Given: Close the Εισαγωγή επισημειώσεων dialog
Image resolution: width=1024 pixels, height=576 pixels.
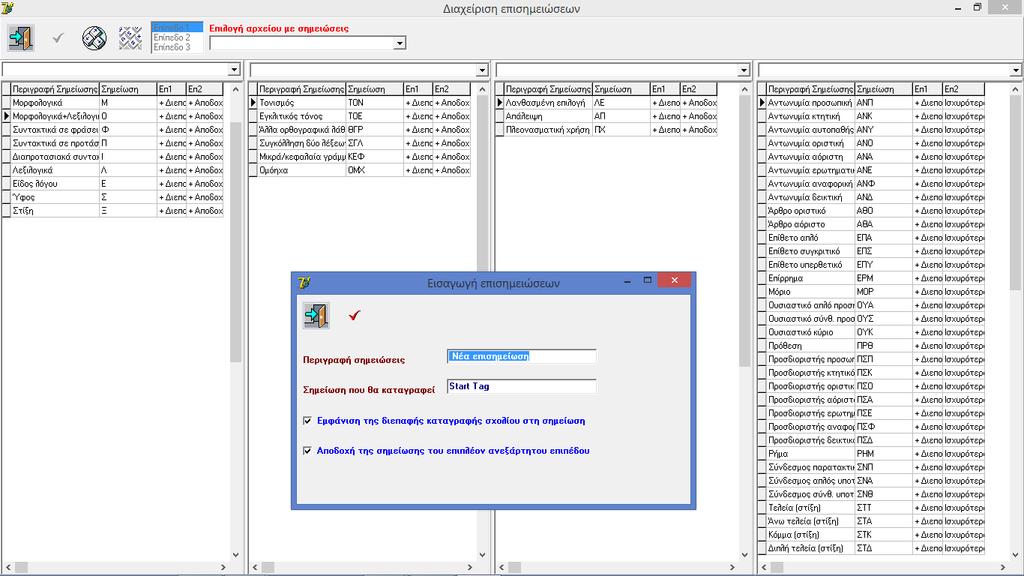Looking at the screenshot, I should [x=675, y=280].
